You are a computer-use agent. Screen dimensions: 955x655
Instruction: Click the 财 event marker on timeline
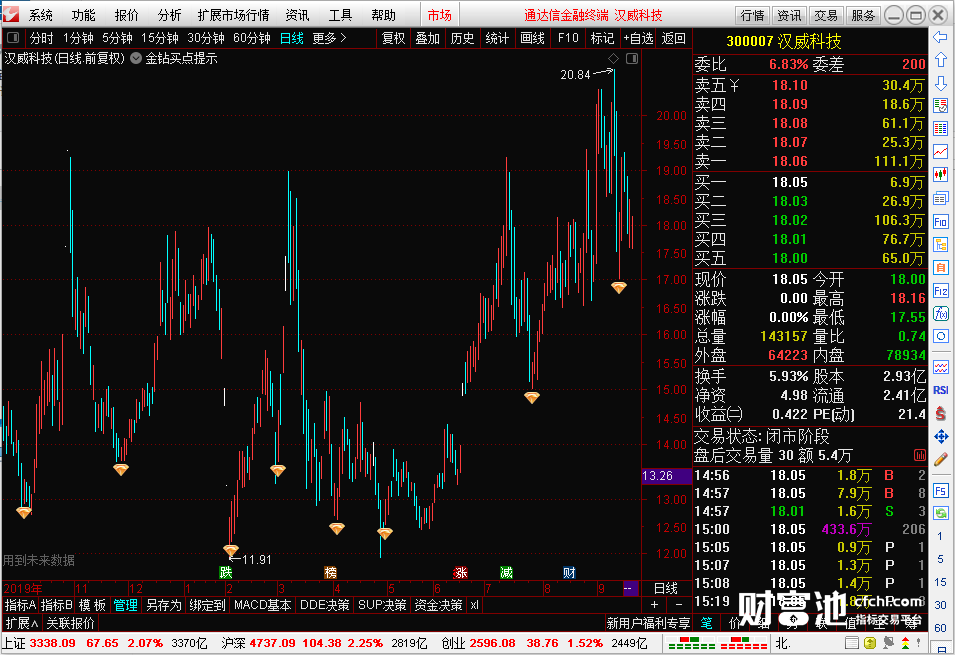click(x=569, y=572)
